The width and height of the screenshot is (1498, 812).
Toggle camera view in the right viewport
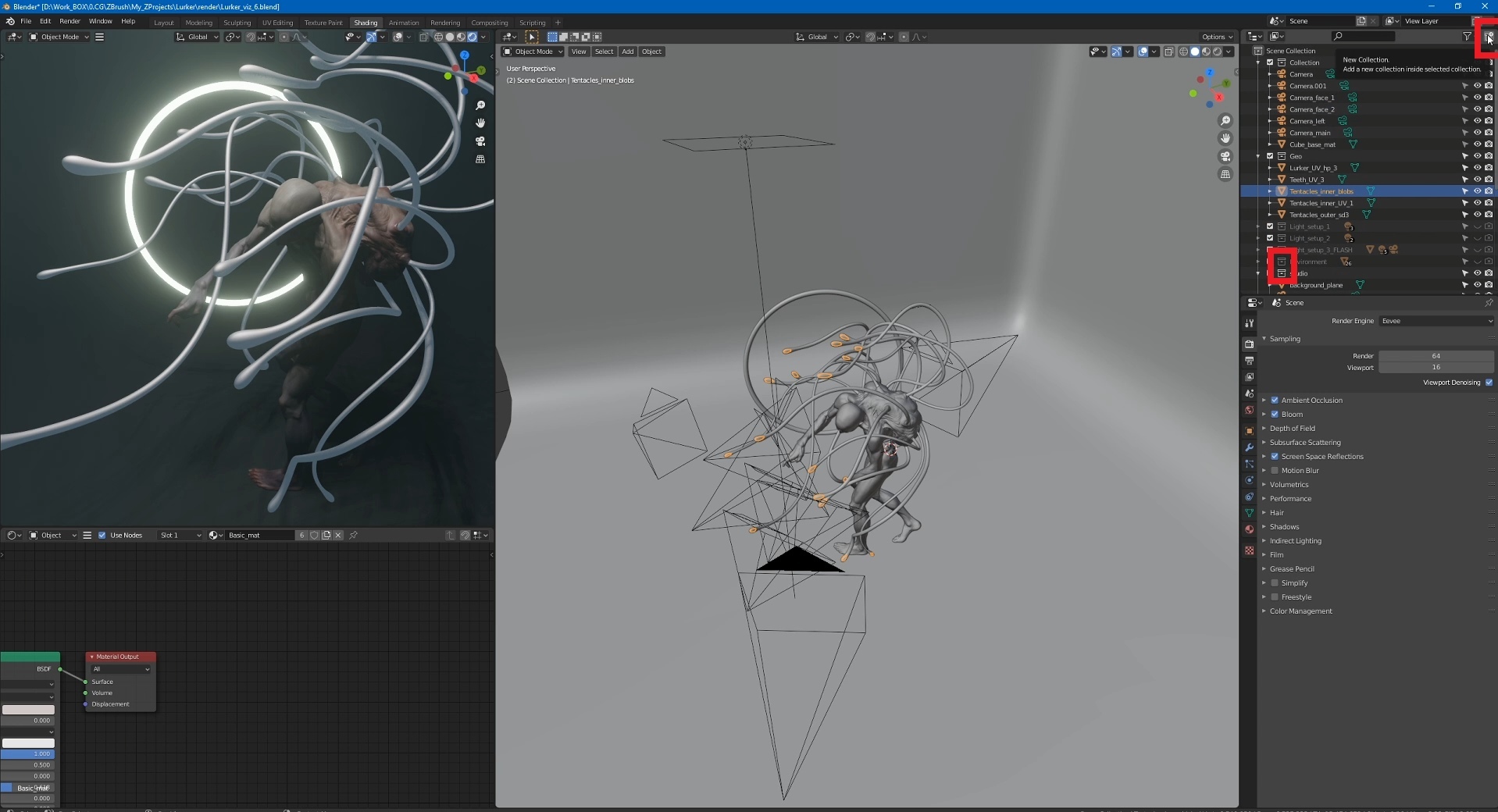click(1225, 156)
